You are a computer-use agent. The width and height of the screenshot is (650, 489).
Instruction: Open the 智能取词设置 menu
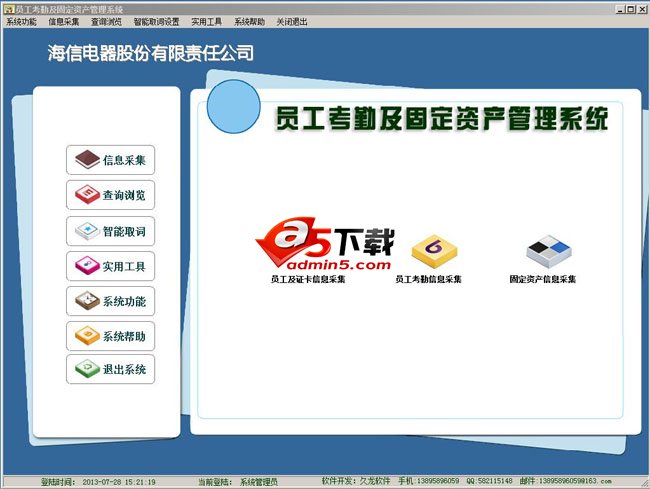156,22
